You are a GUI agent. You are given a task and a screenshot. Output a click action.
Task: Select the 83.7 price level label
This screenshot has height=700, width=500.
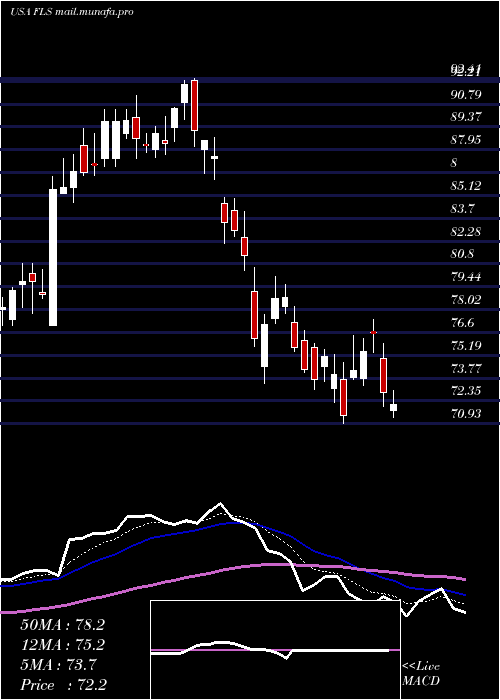click(x=462, y=208)
